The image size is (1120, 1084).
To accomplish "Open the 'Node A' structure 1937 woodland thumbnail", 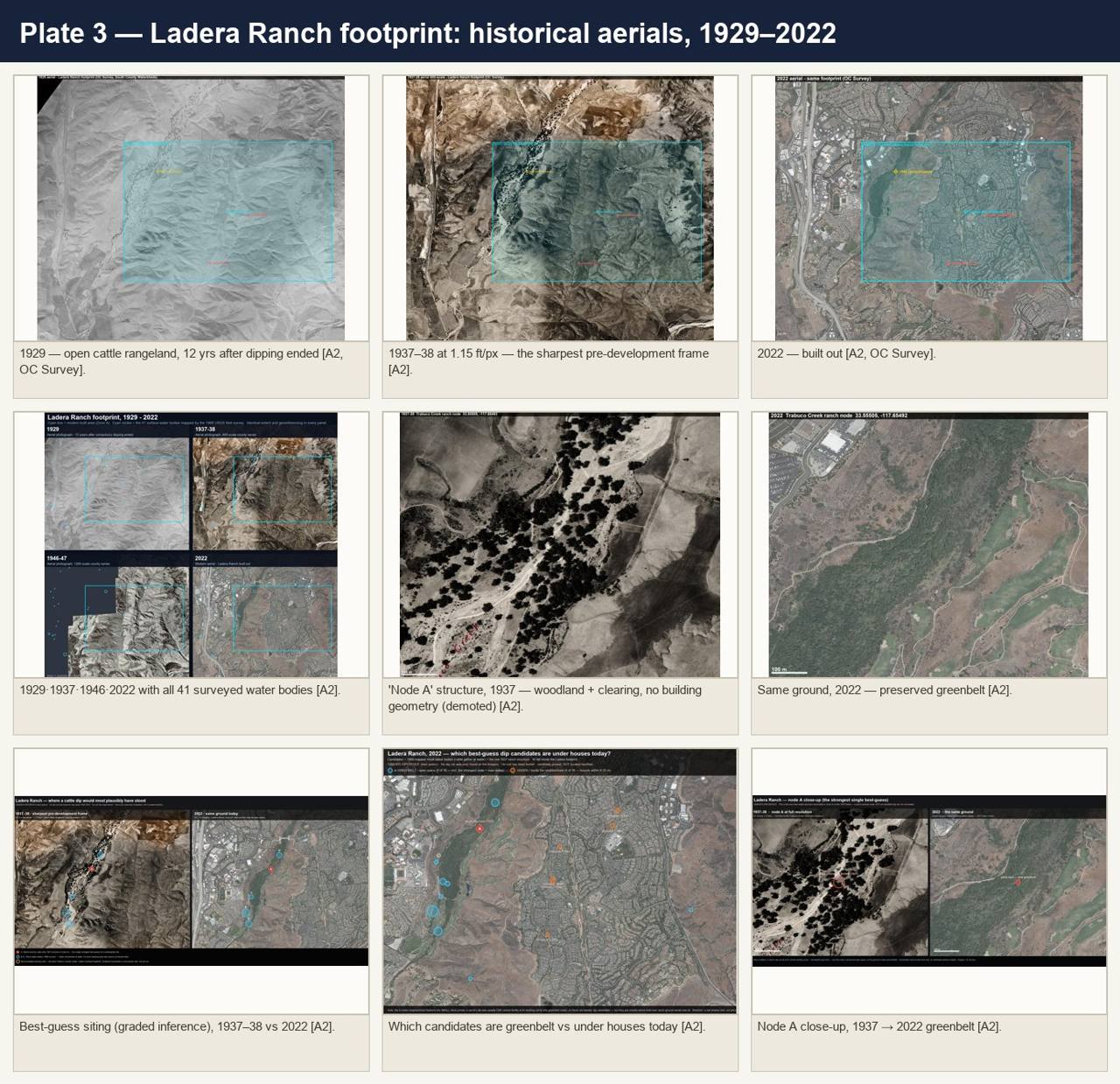I will click(x=560, y=544).
